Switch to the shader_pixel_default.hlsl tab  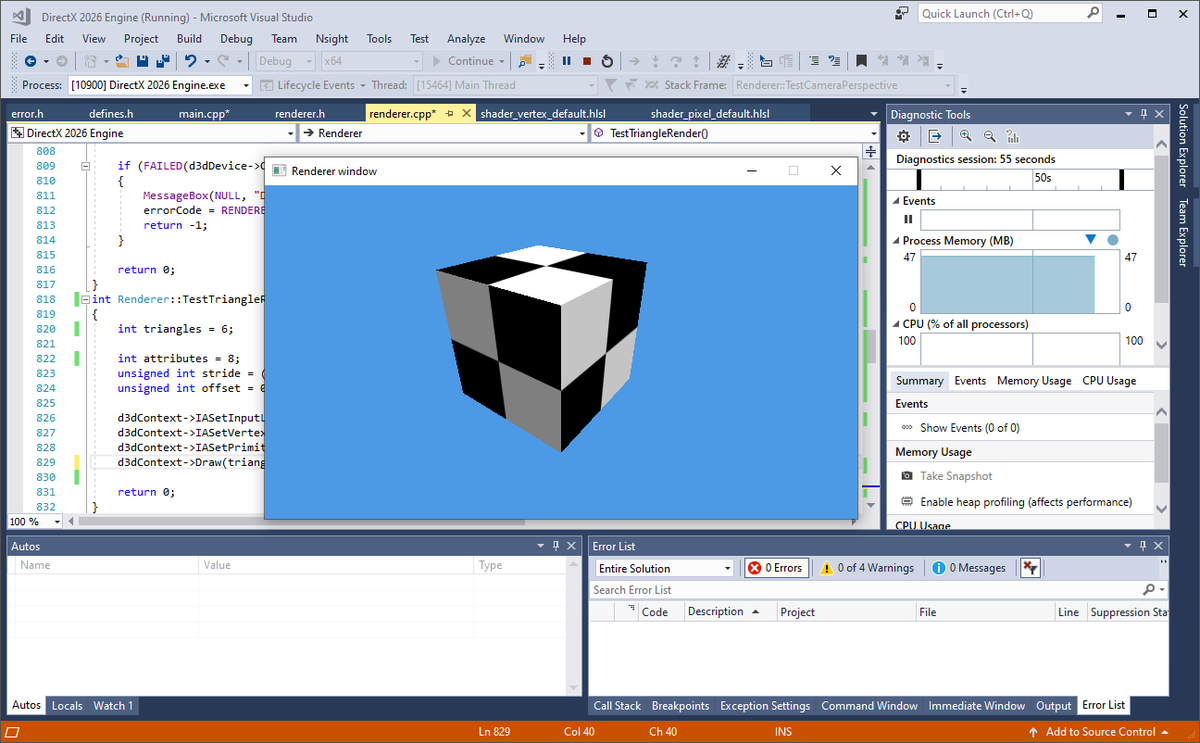pos(710,113)
